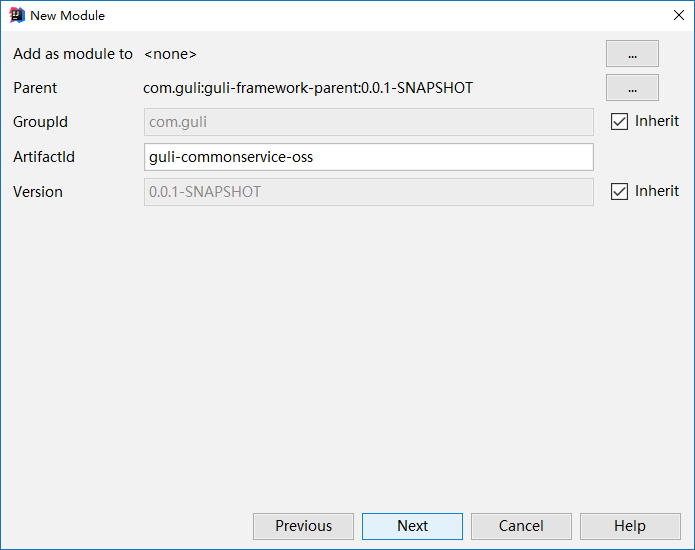This screenshot has width=695, height=550.
Task: Click the Version label
Action: coord(38,191)
